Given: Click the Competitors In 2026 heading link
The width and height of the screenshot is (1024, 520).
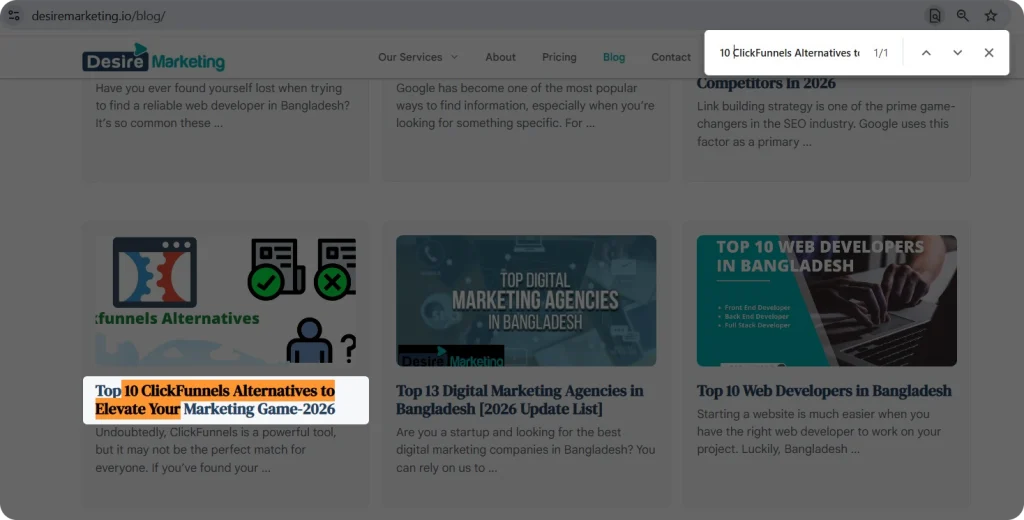Looking at the screenshot, I should pyautogui.click(x=766, y=84).
